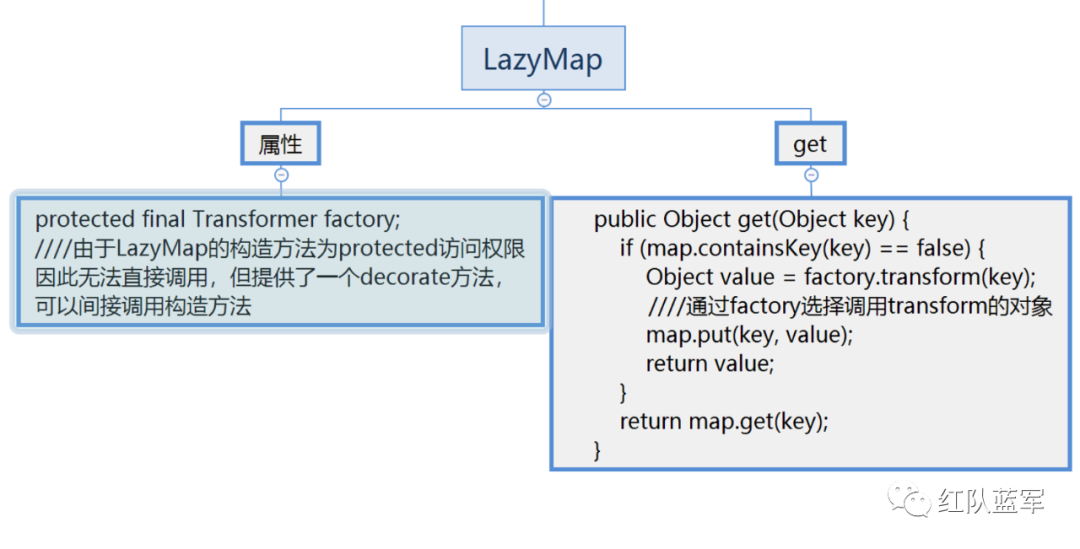Image resolution: width=1080 pixels, height=549 pixels.
Task: Select the protected final Transformer factory note
Action: [280, 262]
